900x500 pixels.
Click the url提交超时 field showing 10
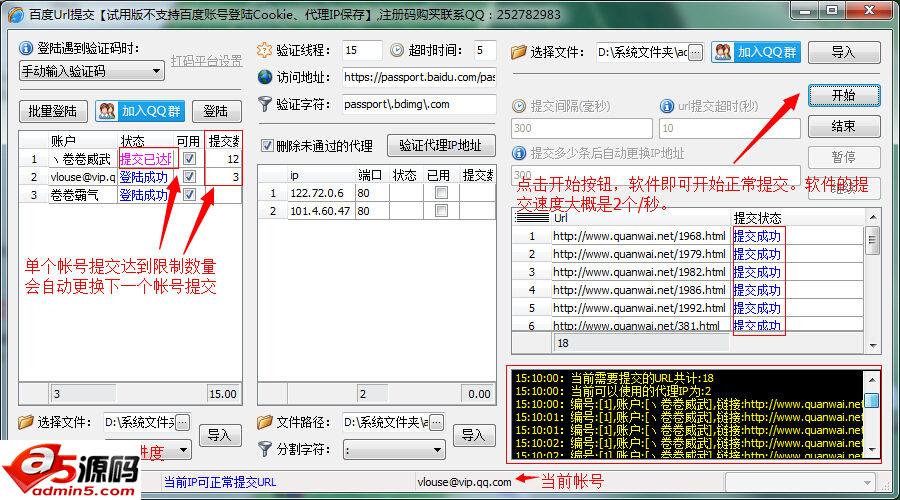pos(730,128)
